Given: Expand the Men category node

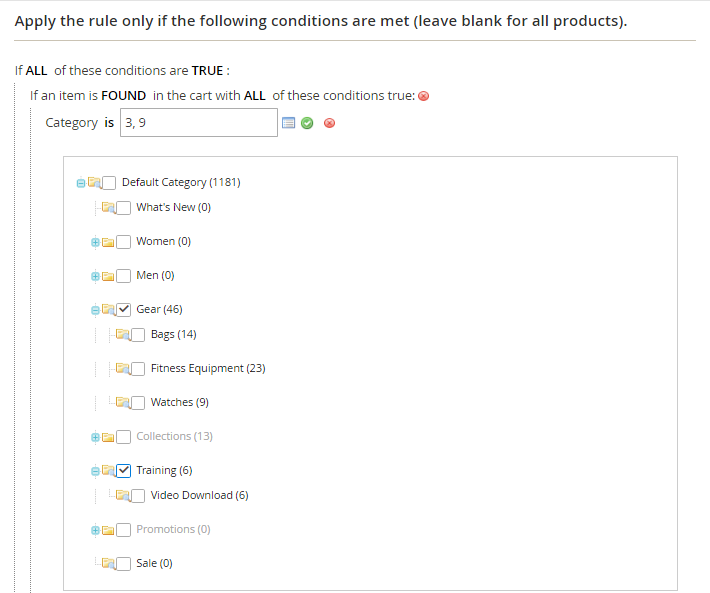Looking at the screenshot, I should (x=95, y=276).
